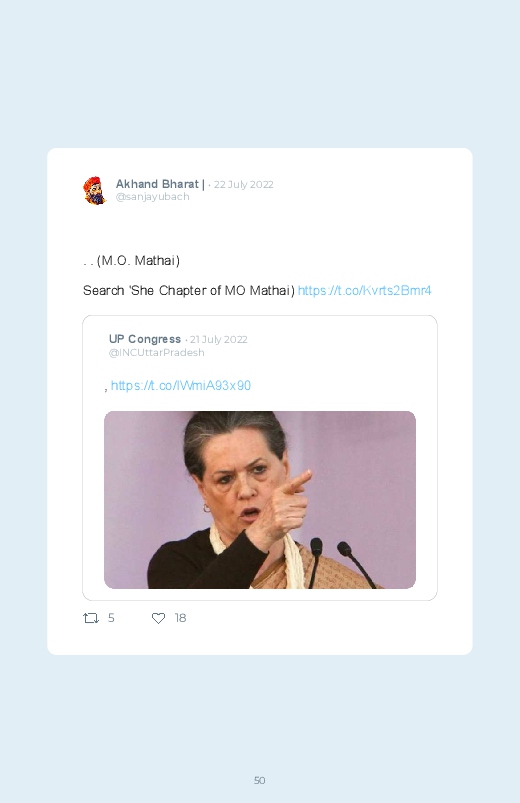Viewport: 520px width, 803px height.
Task: Click the heart like icon
Action: click(x=158, y=618)
